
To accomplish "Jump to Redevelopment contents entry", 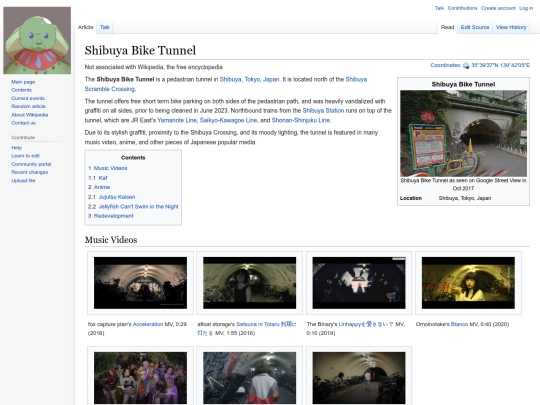I will click(113, 216).
